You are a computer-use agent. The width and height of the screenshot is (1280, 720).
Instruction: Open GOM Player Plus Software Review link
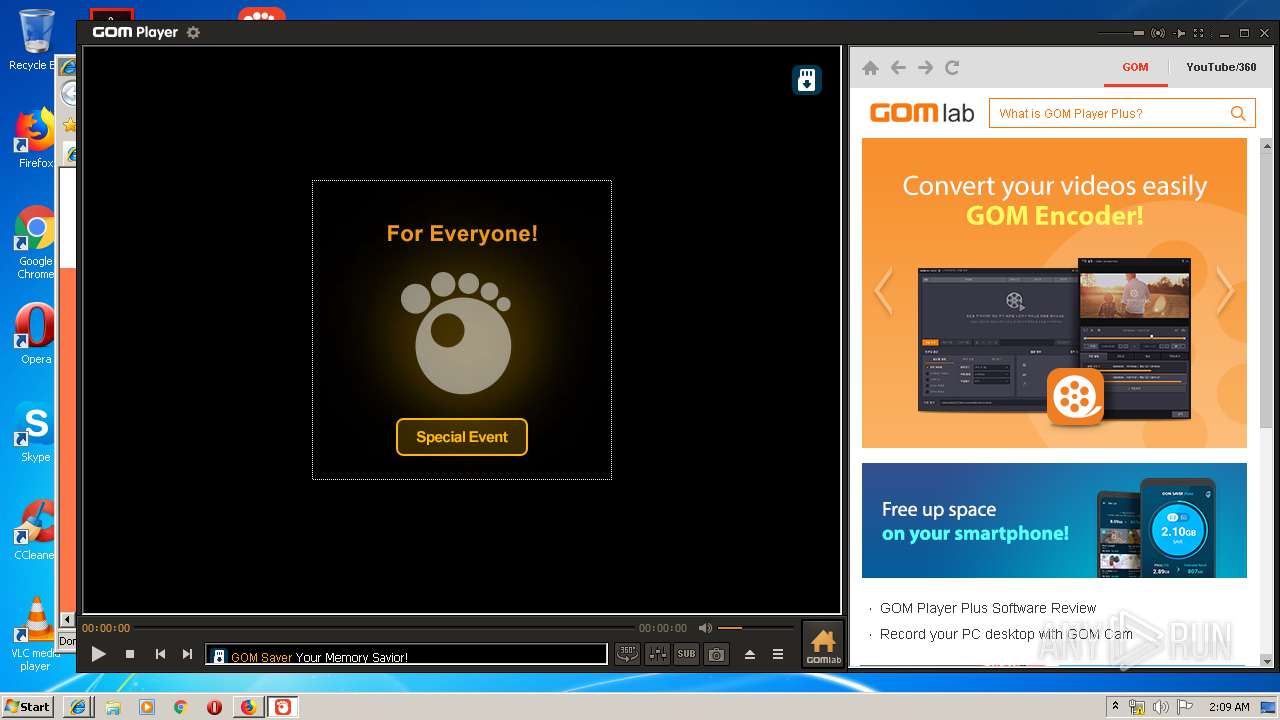click(x=988, y=608)
